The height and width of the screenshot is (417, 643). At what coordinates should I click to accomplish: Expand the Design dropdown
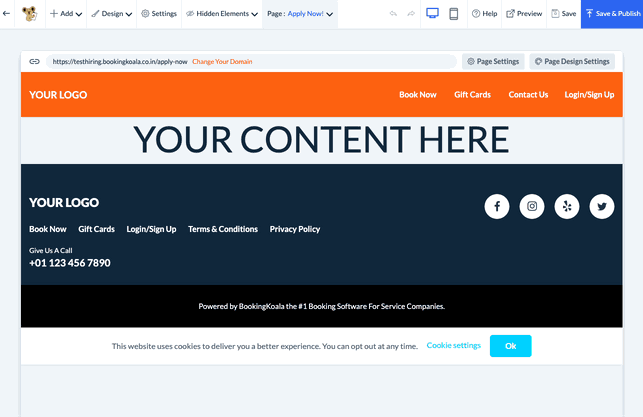point(112,14)
